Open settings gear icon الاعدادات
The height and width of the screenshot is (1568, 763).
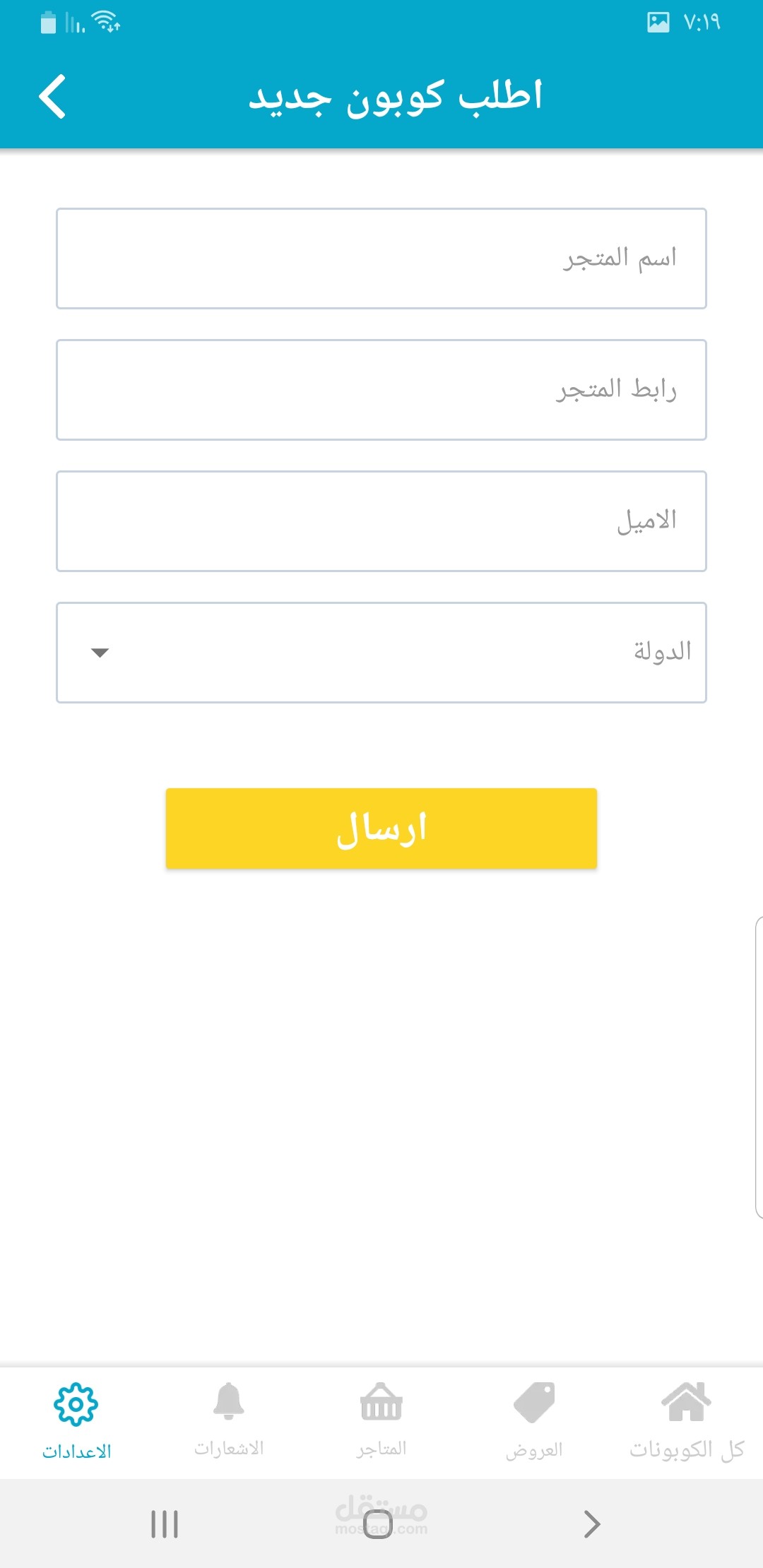(76, 1404)
